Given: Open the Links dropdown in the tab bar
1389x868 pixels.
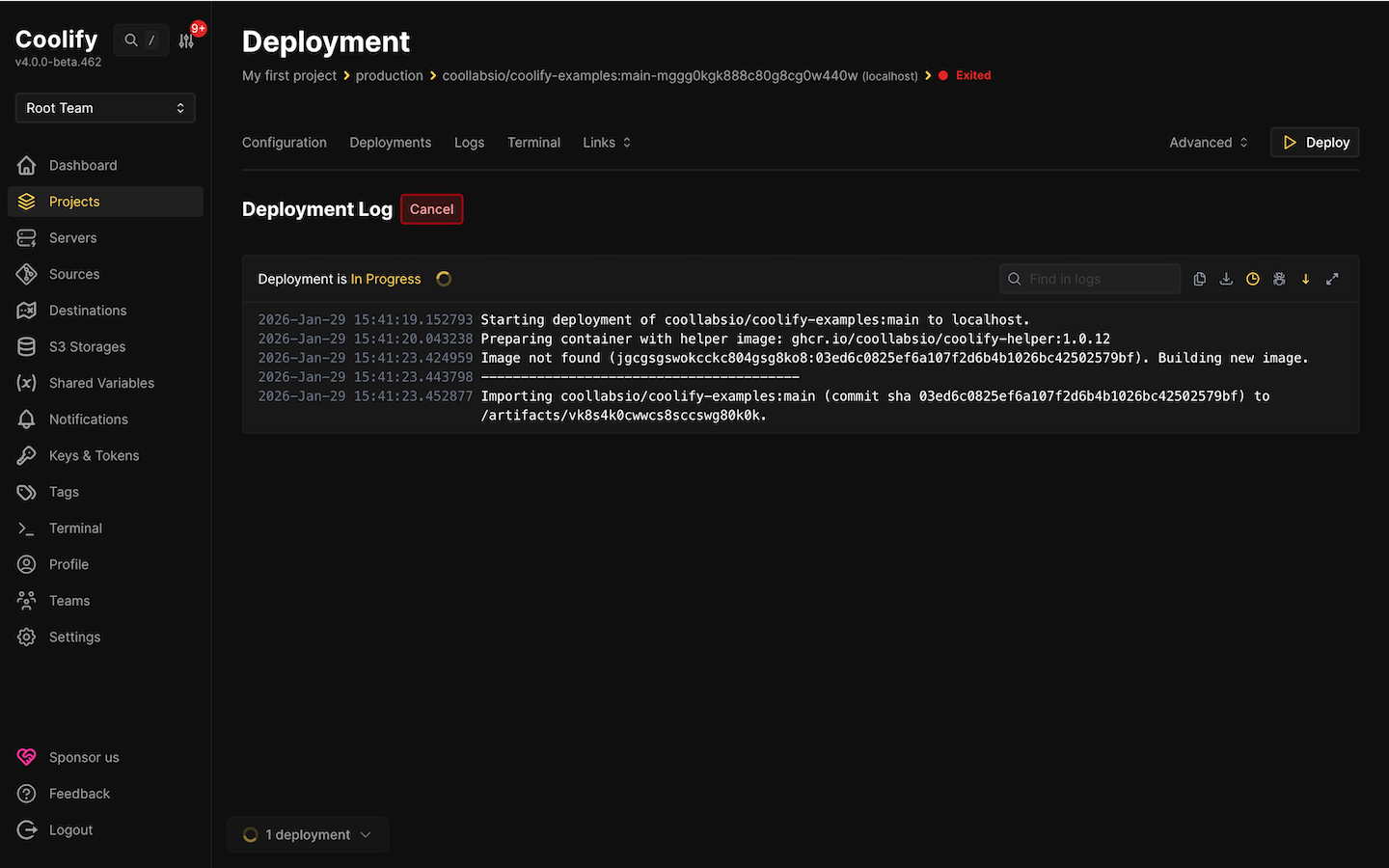Looking at the screenshot, I should (x=606, y=142).
